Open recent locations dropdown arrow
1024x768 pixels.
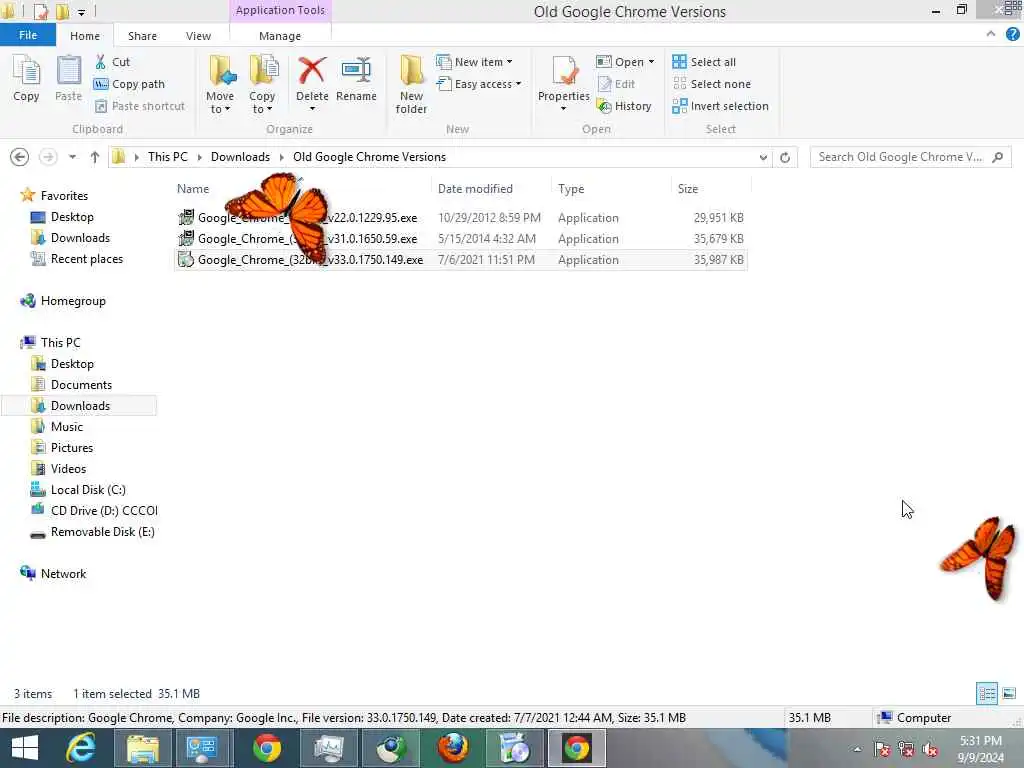point(72,157)
